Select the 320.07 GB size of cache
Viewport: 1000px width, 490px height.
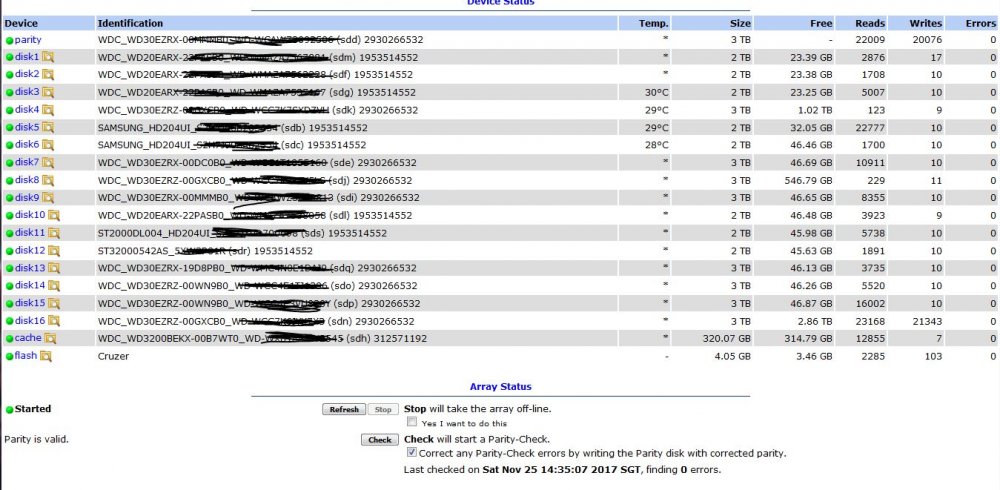pos(726,338)
